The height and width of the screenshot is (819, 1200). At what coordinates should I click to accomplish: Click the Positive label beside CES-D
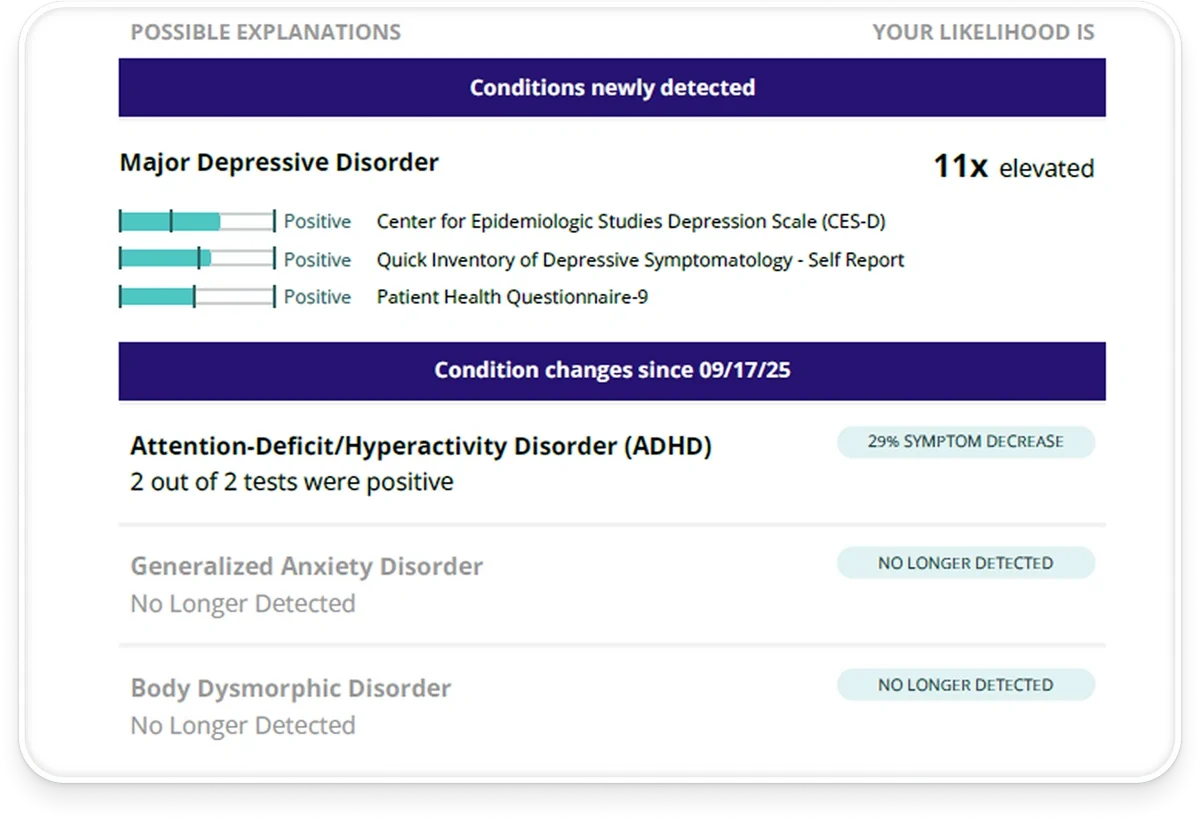pyautogui.click(x=318, y=222)
